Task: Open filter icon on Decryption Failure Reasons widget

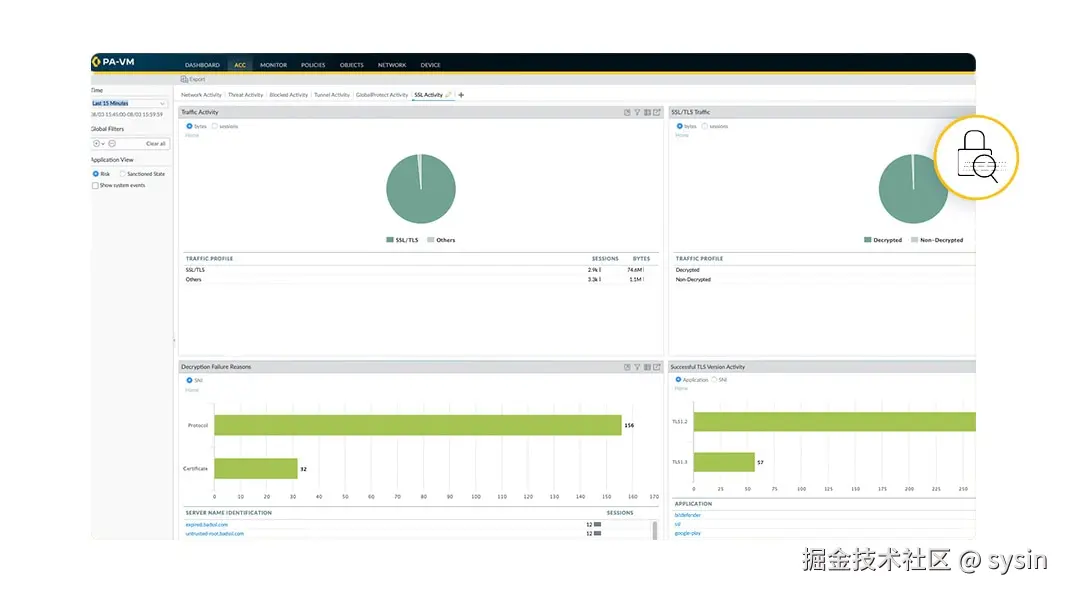Action: click(637, 367)
